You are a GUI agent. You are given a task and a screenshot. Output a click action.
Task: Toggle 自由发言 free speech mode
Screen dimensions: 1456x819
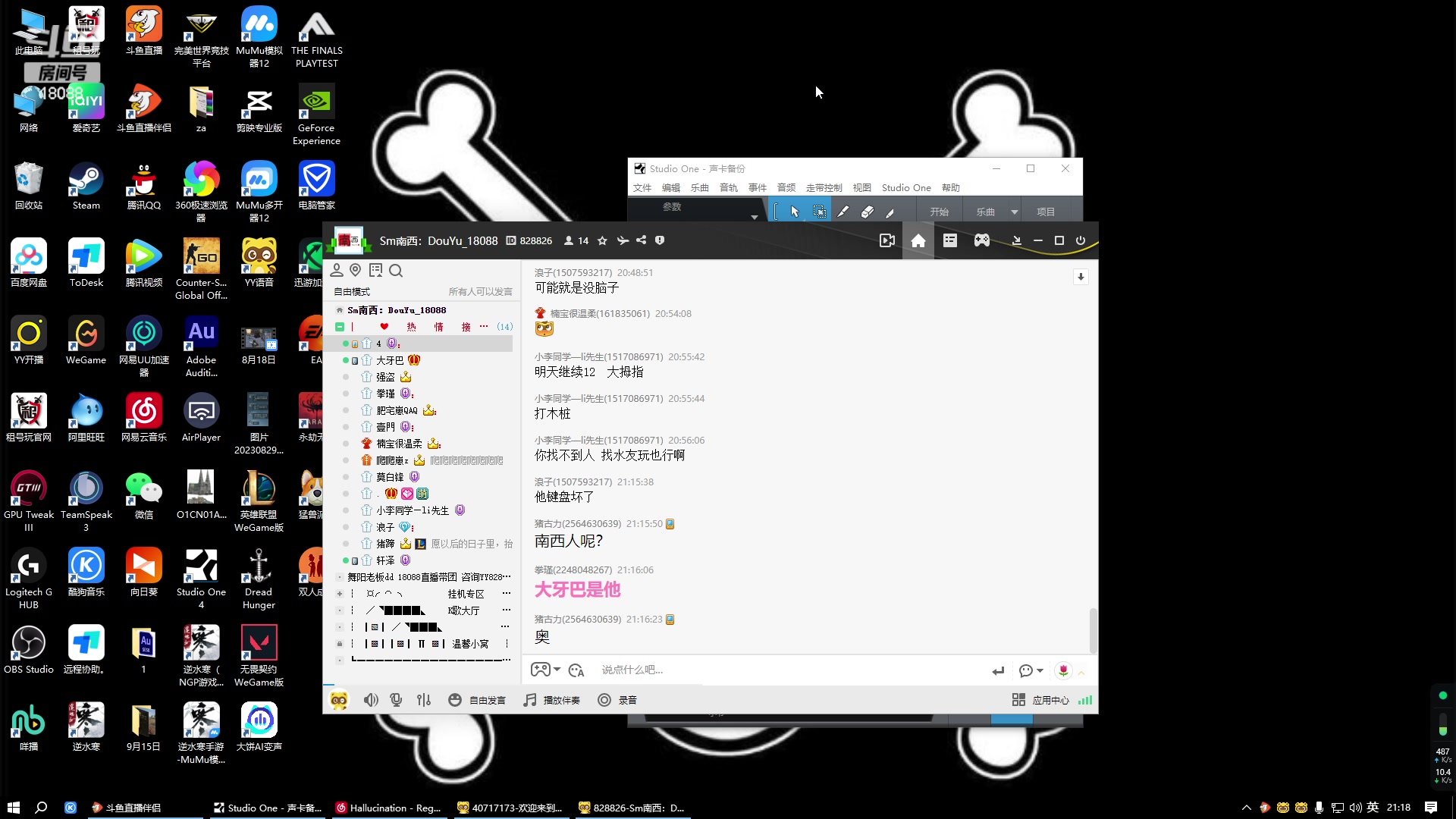(x=477, y=700)
